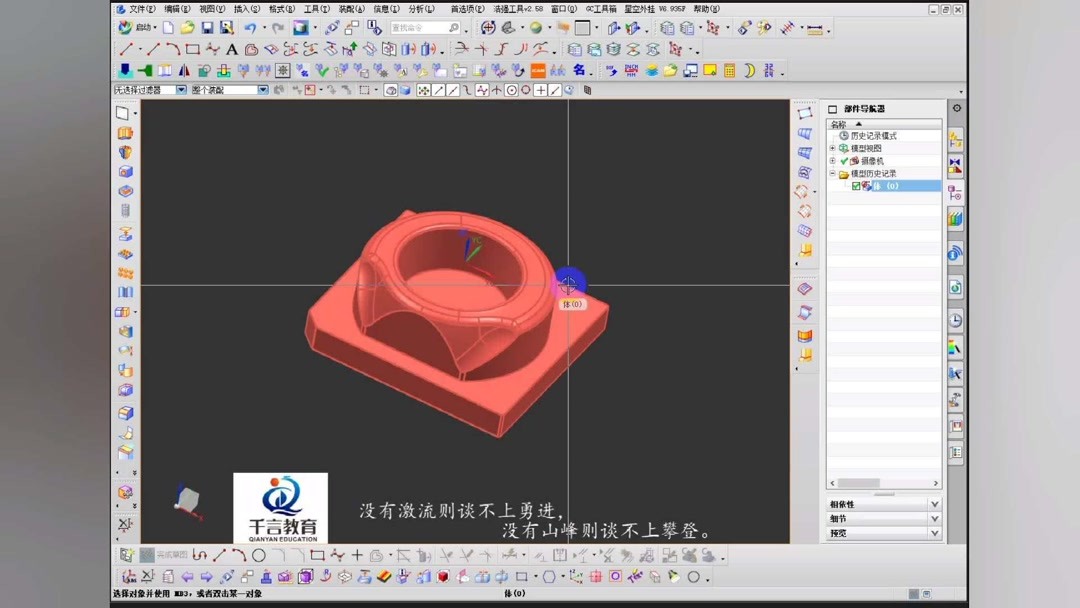Image resolution: width=1080 pixels, height=608 pixels.
Task: Save the model using the Save icon
Action: click(x=208, y=28)
